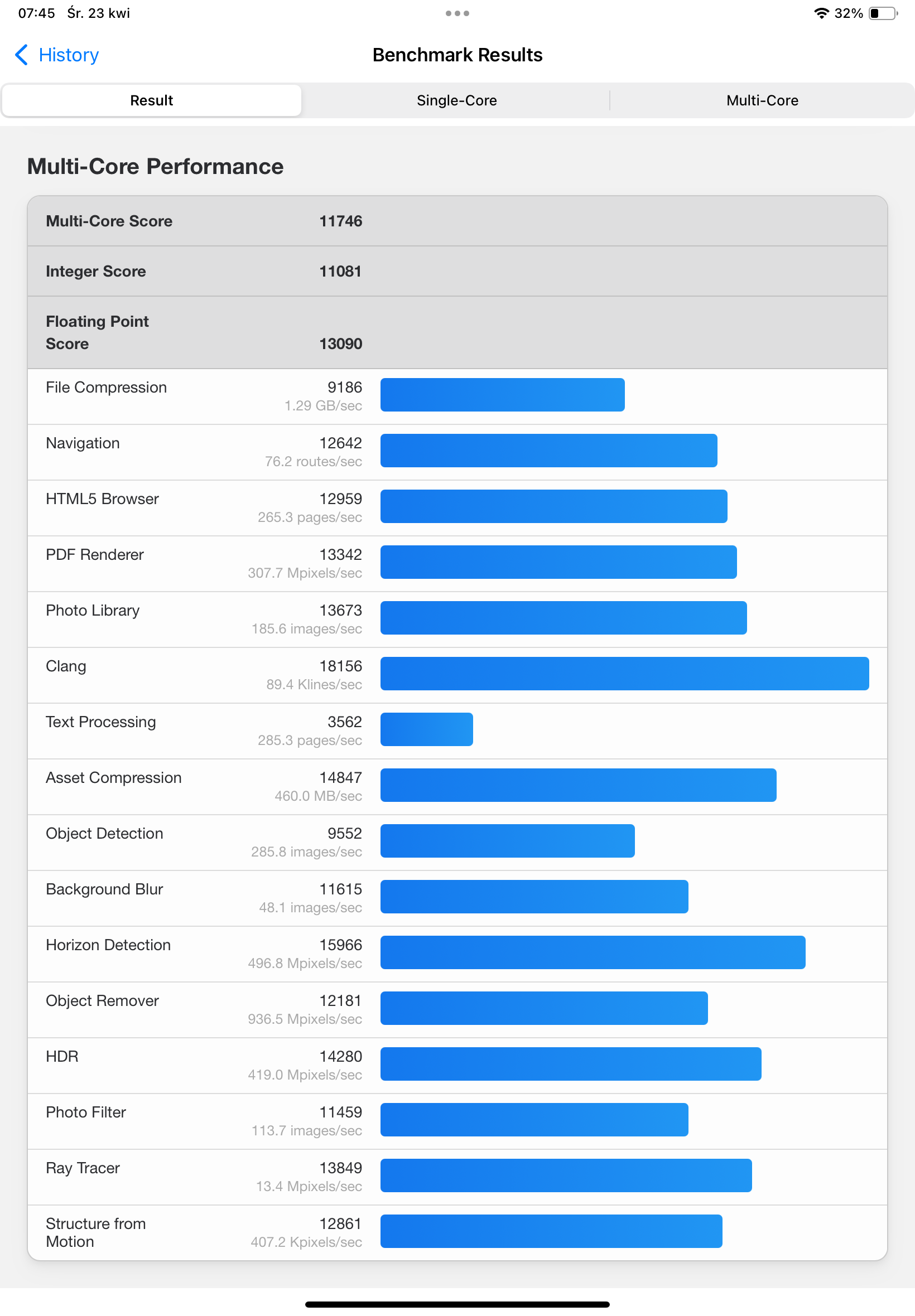Go back to History

click(x=68, y=55)
